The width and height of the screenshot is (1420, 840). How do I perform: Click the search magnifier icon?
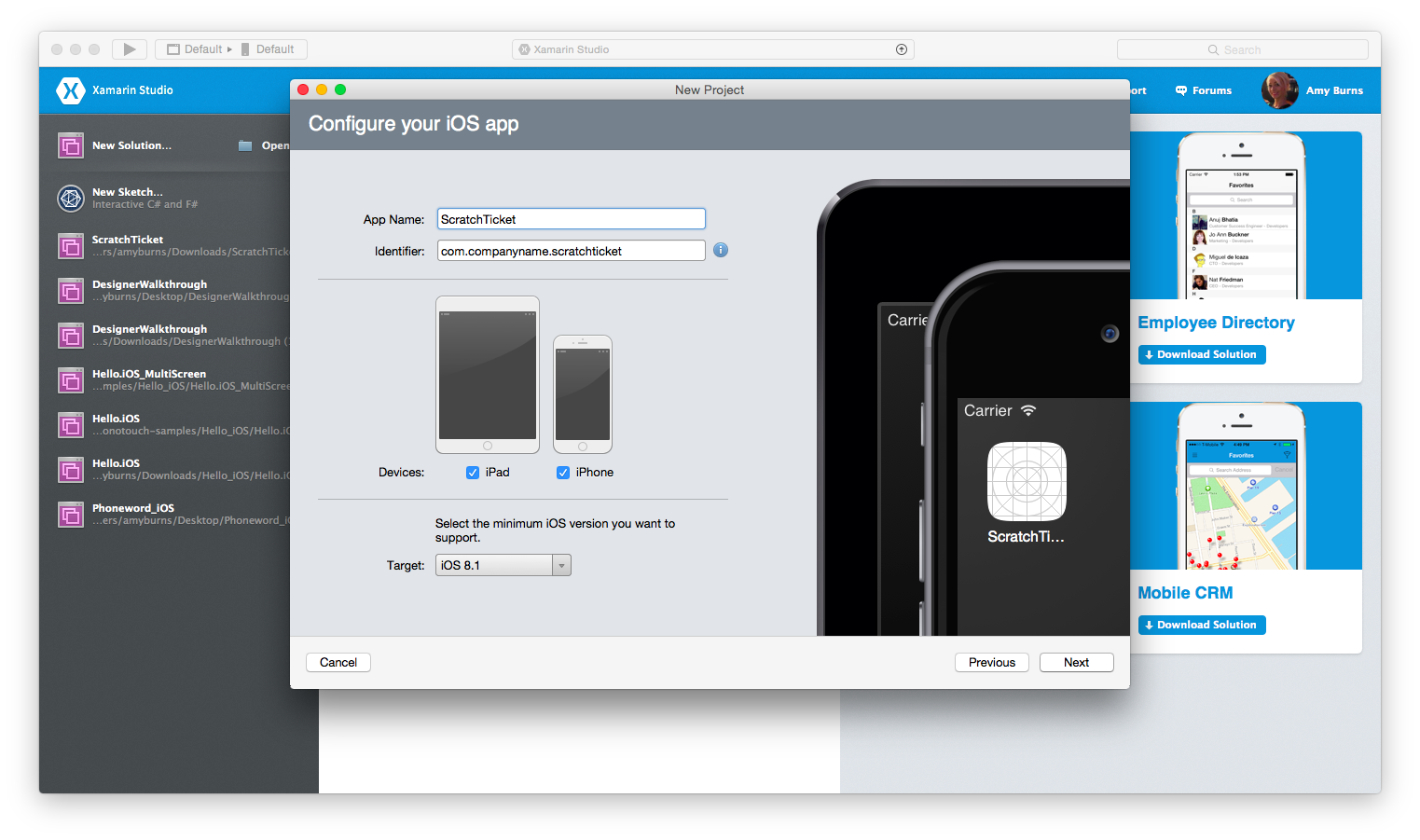tap(1213, 49)
